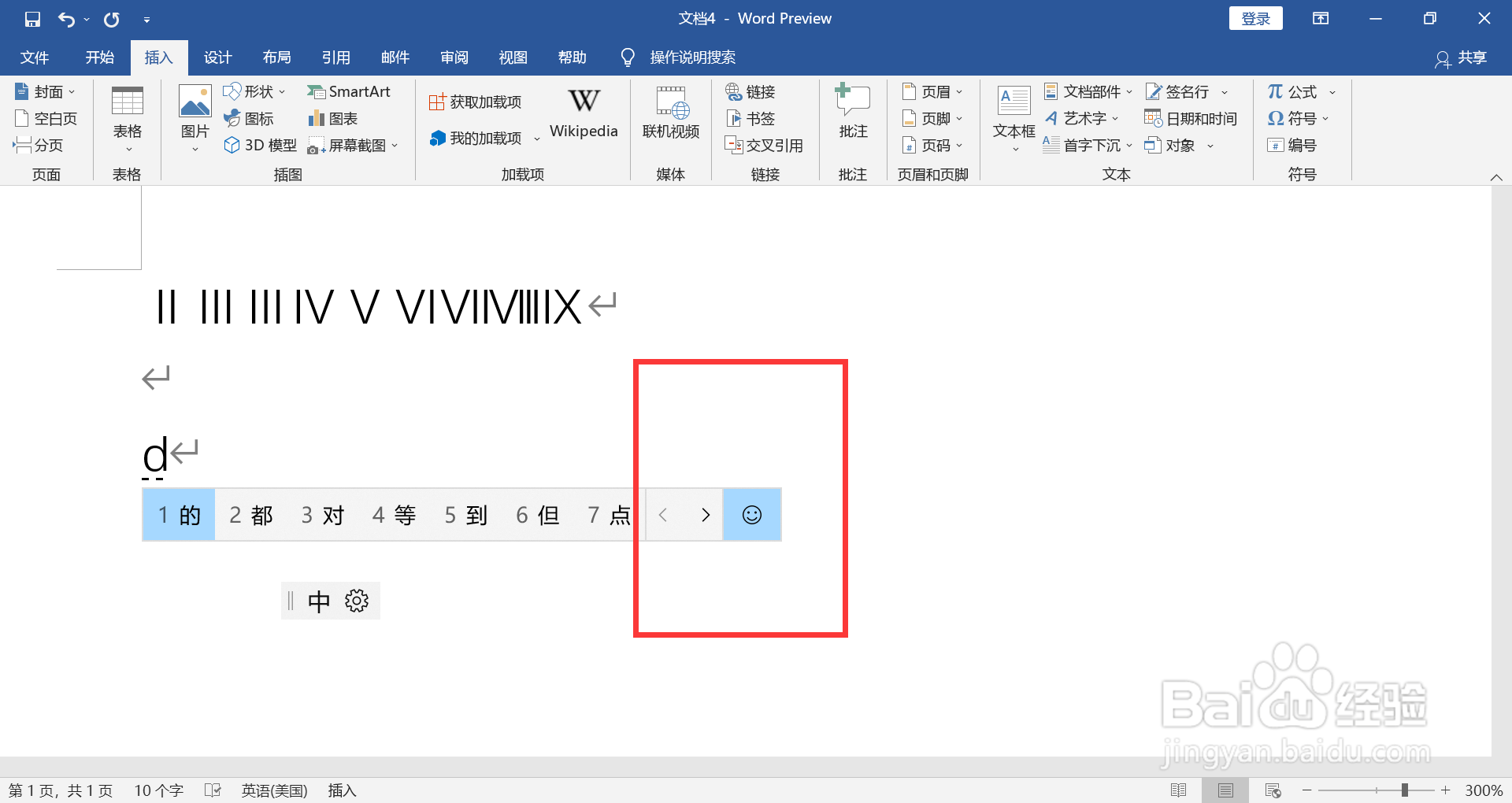The height and width of the screenshot is (803, 1512).
Task: Click the zoom in plus button
Action: pos(1446,790)
